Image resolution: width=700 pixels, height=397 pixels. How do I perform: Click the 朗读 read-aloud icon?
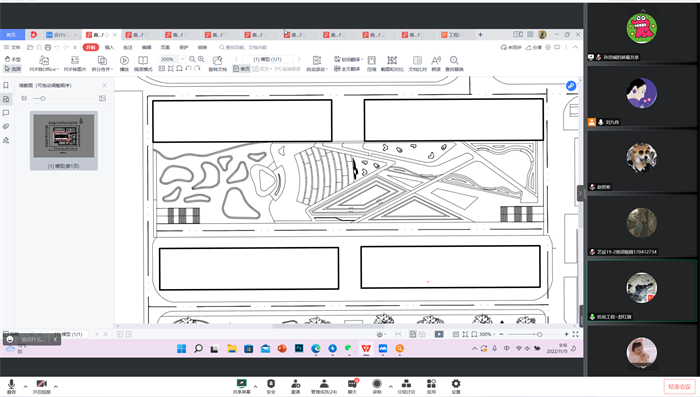tap(436, 63)
